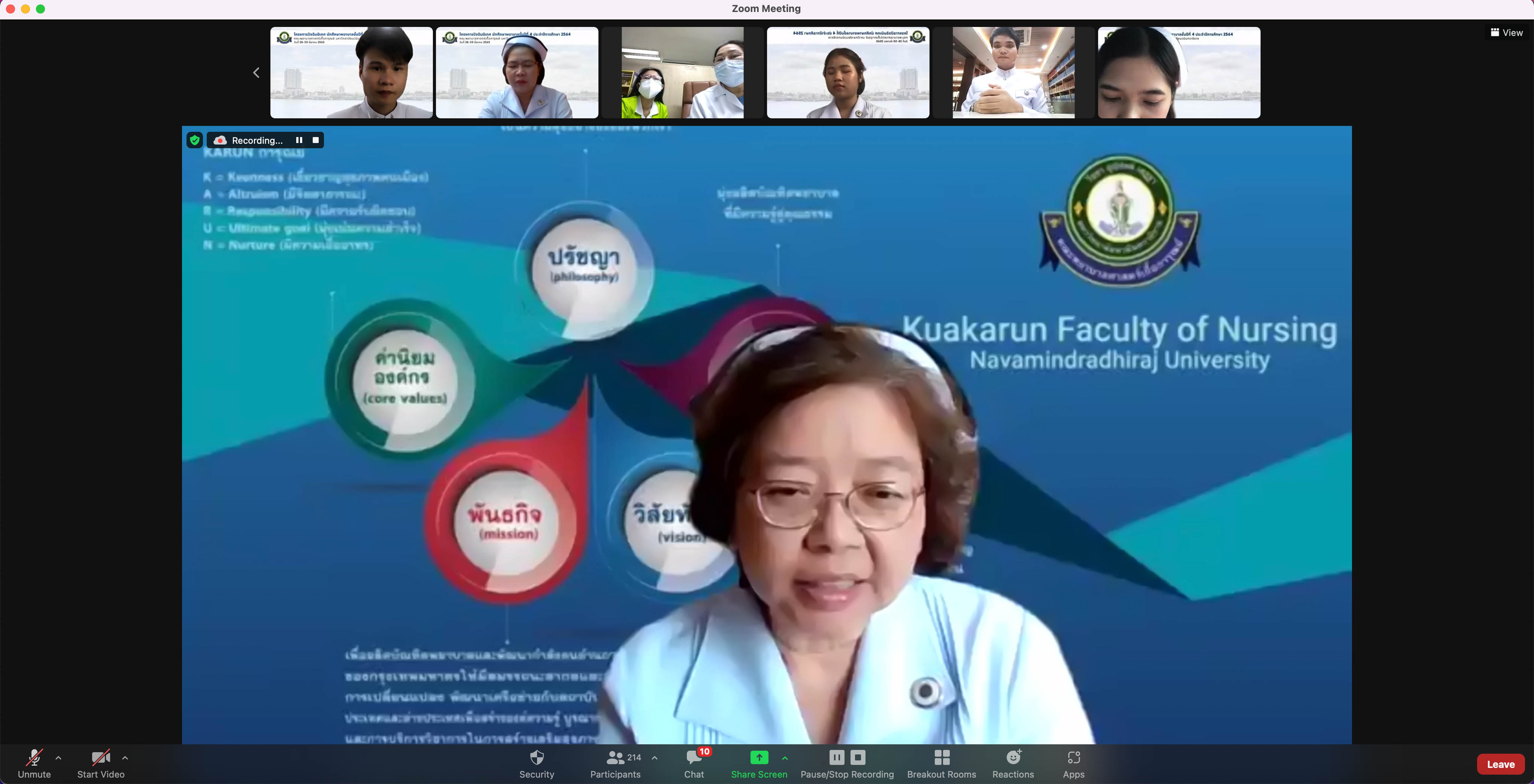This screenshot has height=784, width=1534.
Task: Minimize the Zoom window with yellow button
Action: point(25,9)
